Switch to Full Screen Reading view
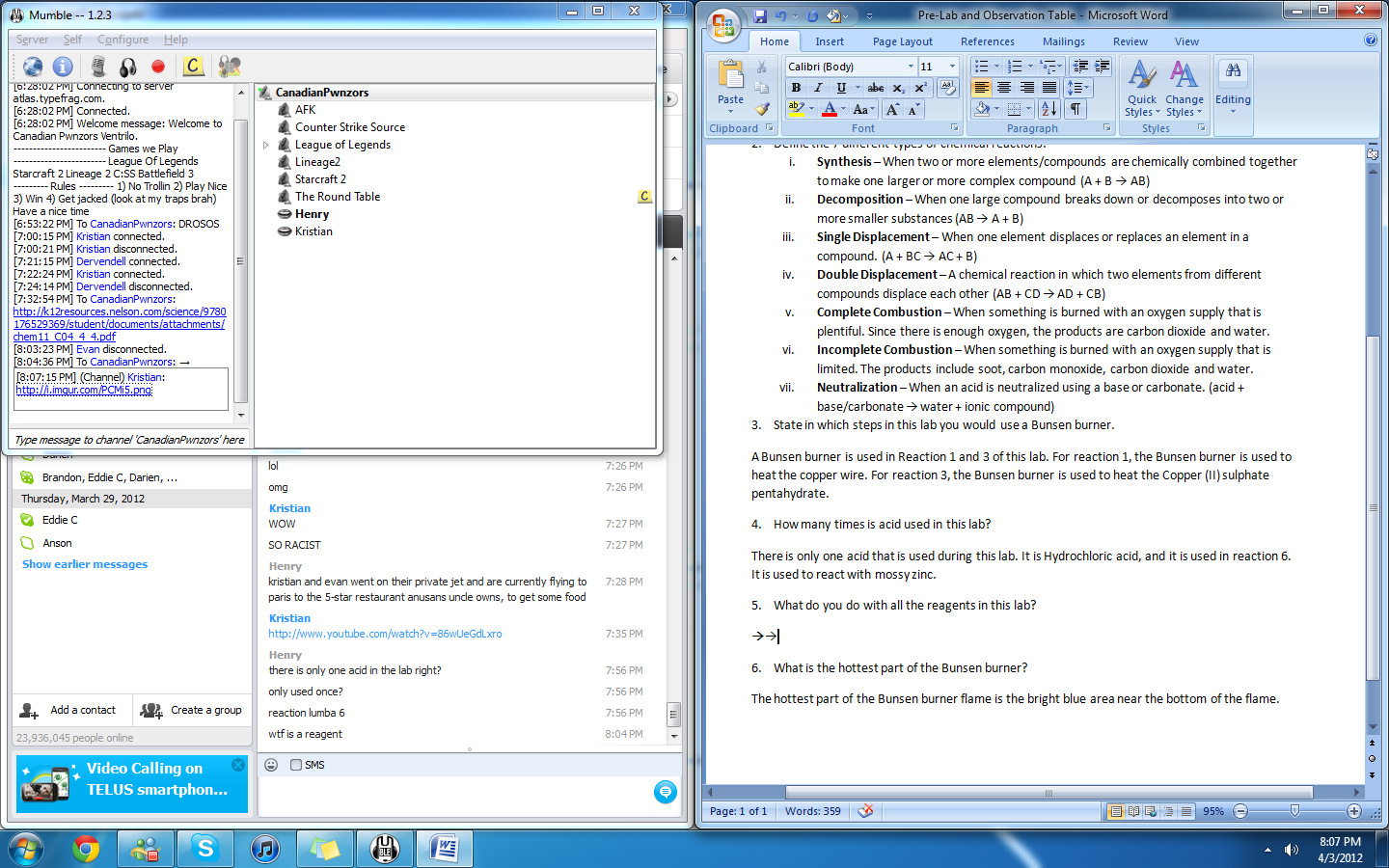 pos(1134,811)
